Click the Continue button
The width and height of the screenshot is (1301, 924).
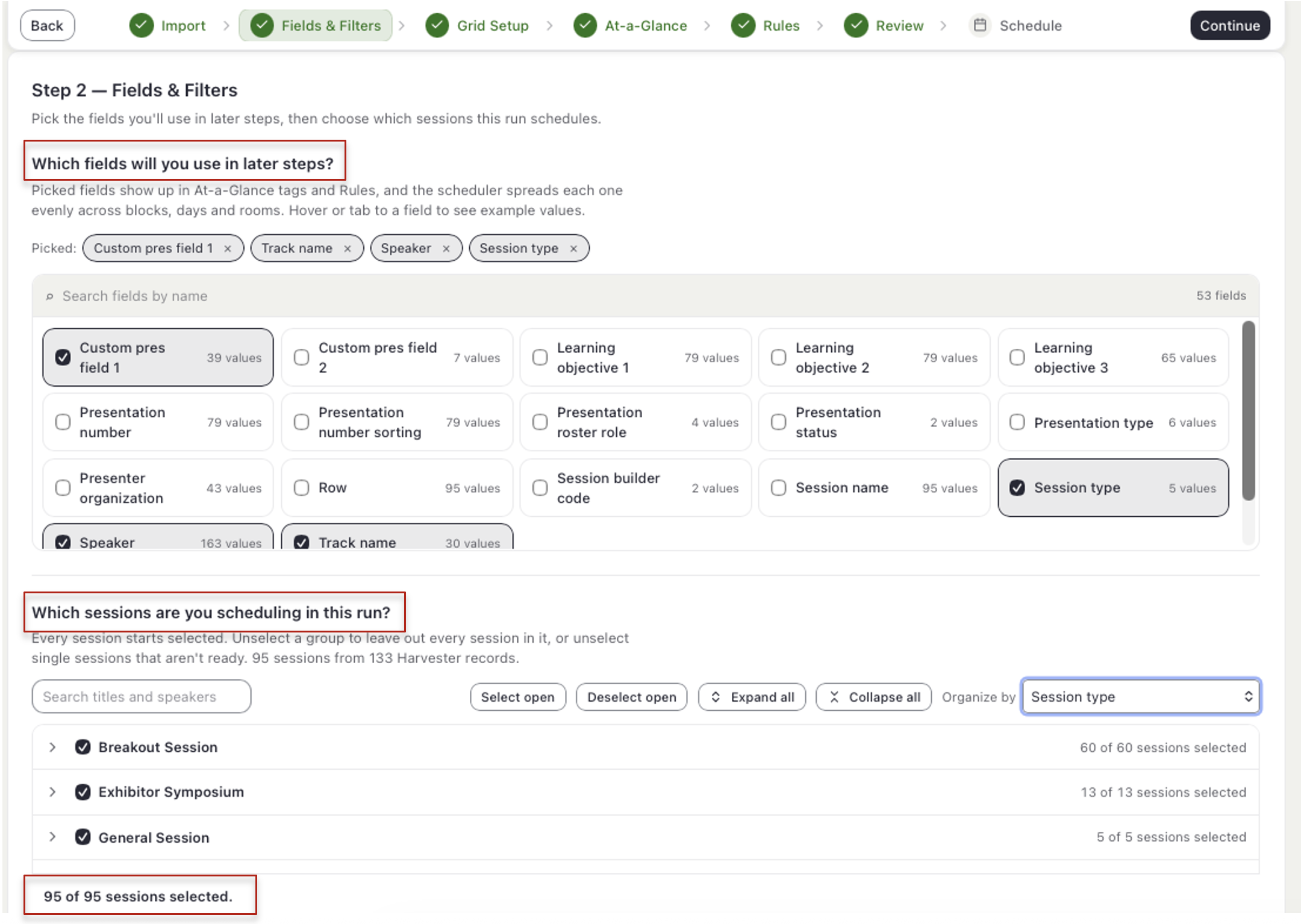click(1230, 25)
